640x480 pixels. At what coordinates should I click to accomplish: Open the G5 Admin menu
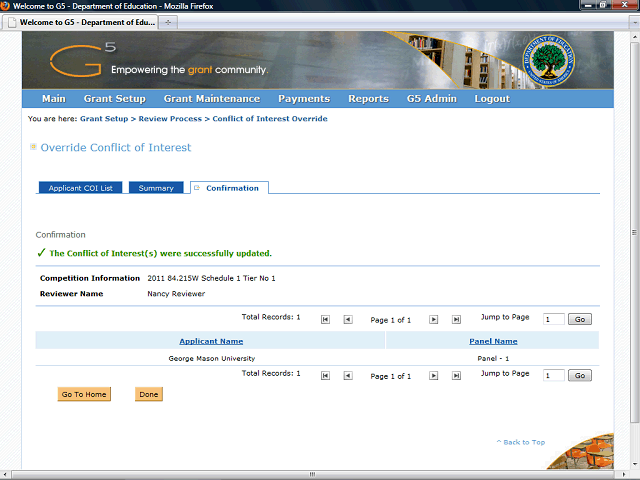431,99
